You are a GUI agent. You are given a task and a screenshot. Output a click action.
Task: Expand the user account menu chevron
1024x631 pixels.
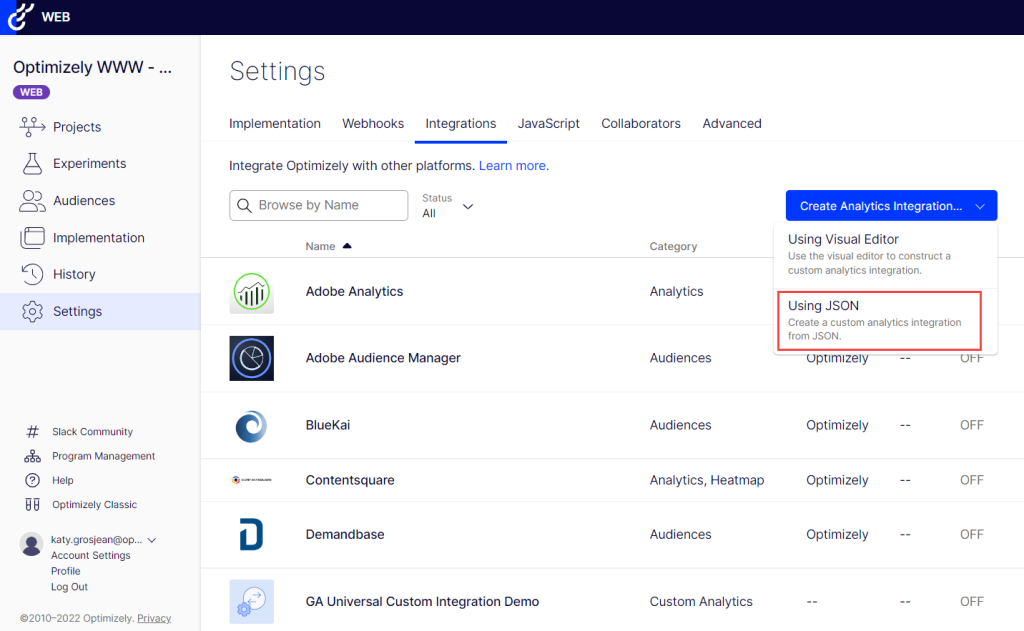pyautogui.click(x=152, y=540)
